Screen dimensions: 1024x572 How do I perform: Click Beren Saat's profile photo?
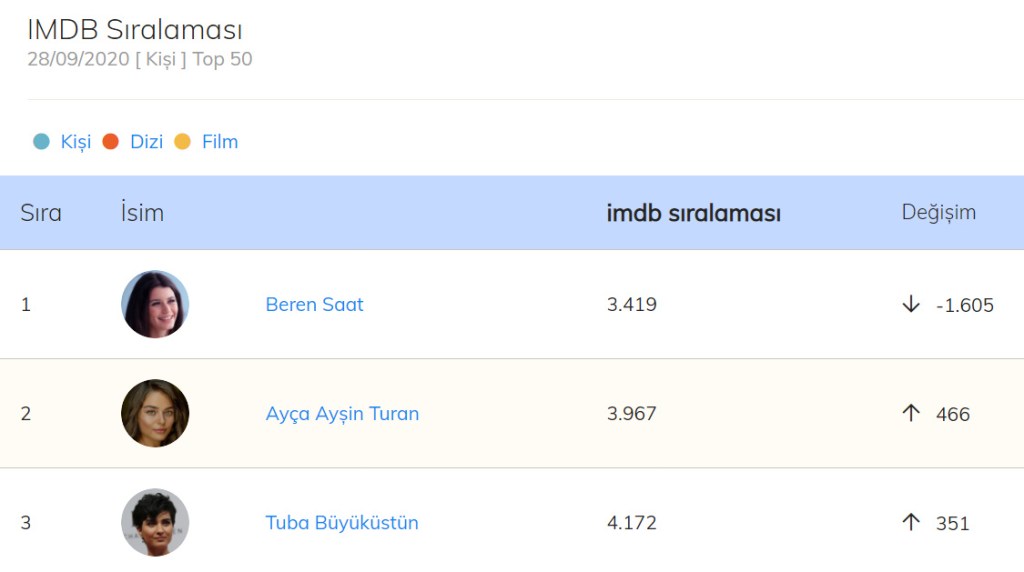click(x=155, y=304)
